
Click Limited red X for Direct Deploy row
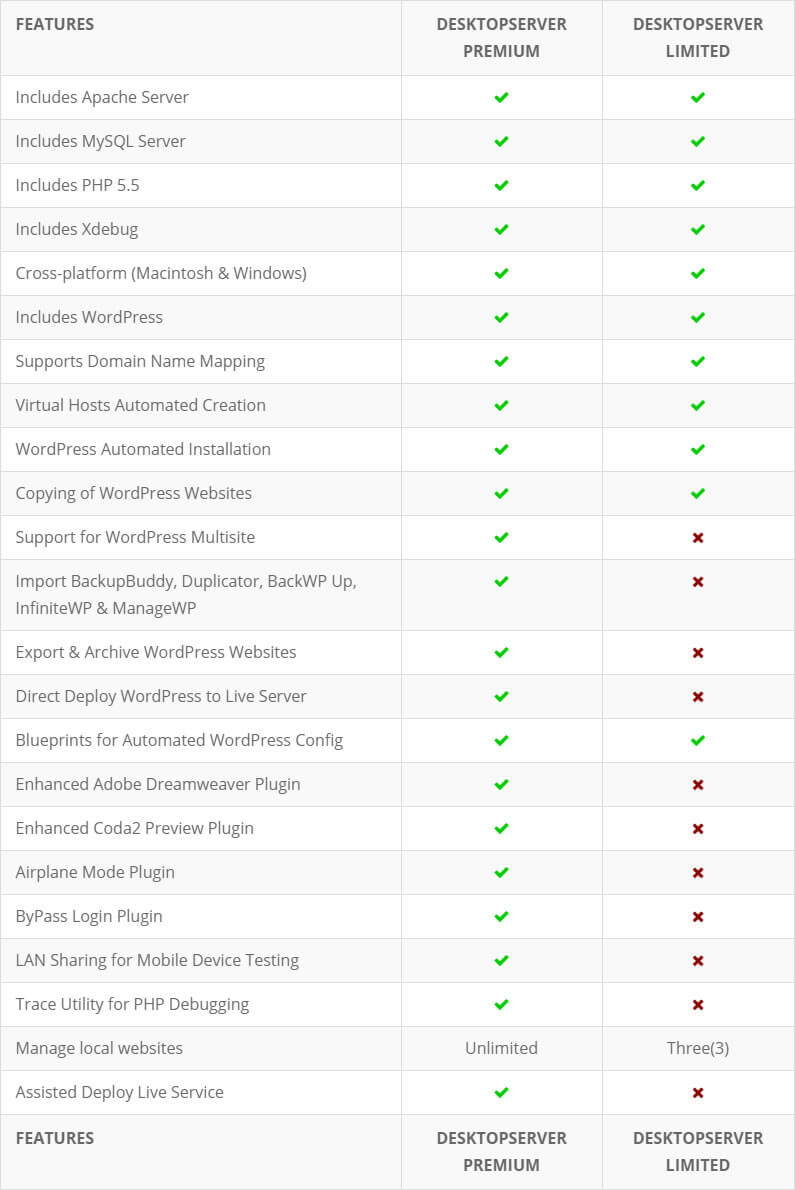(x=698, y=697)
